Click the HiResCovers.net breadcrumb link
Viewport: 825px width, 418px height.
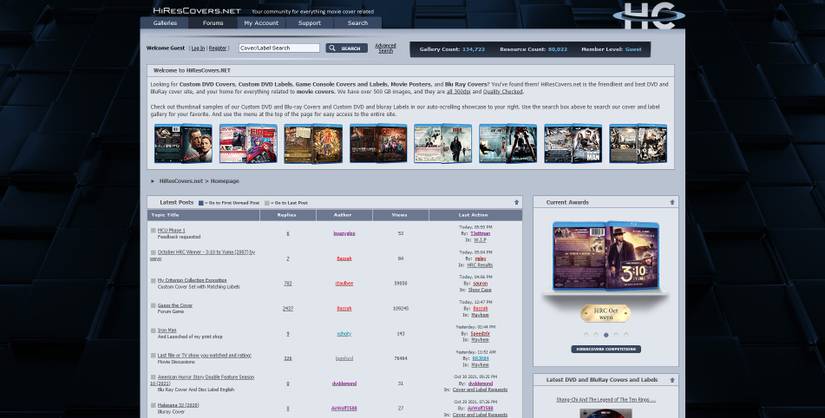point(181,181)
